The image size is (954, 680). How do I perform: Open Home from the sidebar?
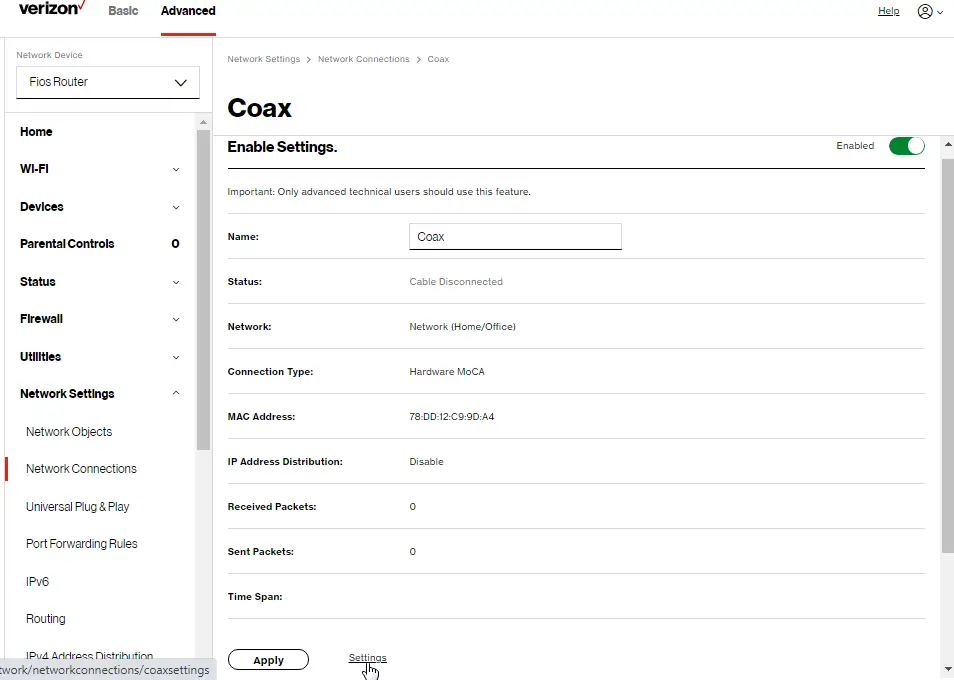(x=36, y=131)
